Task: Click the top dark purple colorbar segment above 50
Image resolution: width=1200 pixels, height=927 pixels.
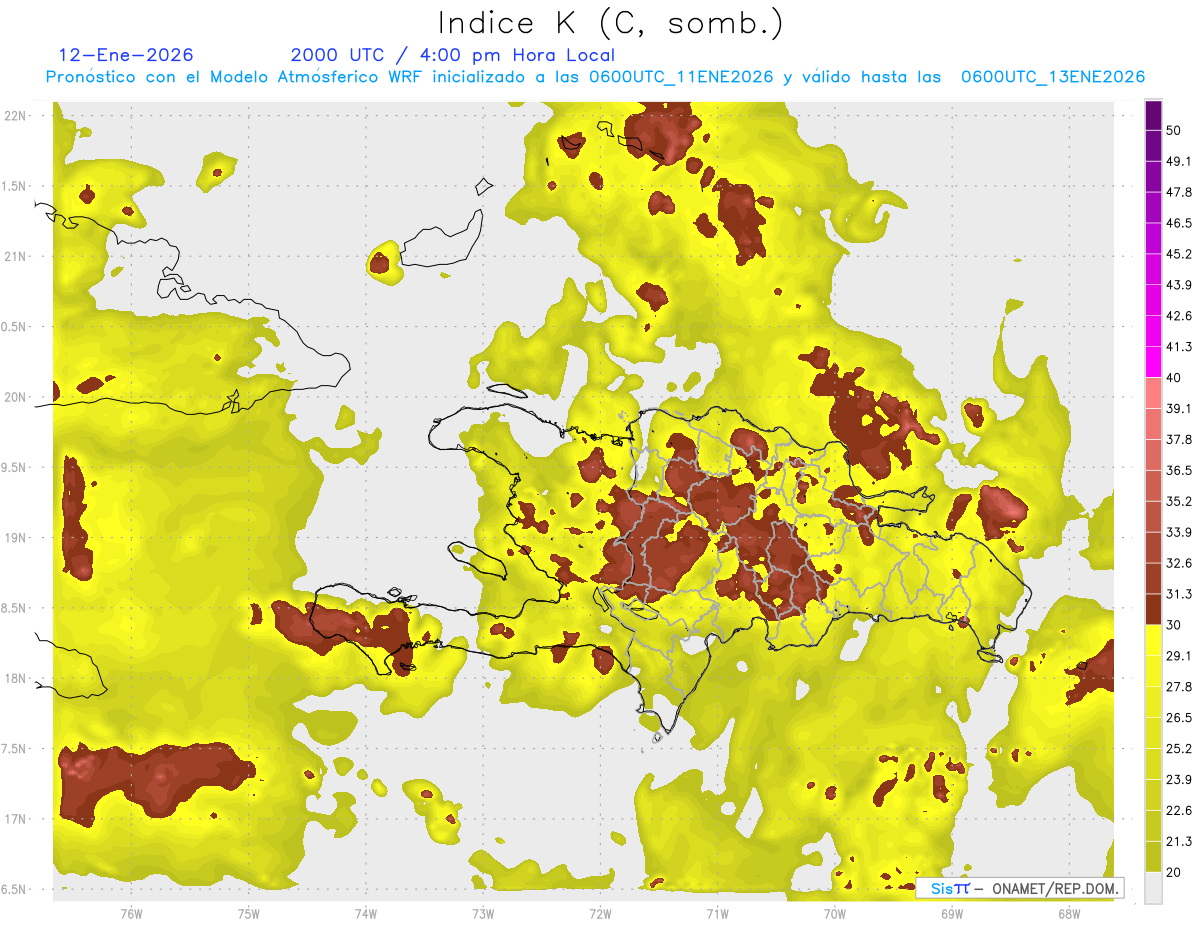Action: click(1153, 116)
